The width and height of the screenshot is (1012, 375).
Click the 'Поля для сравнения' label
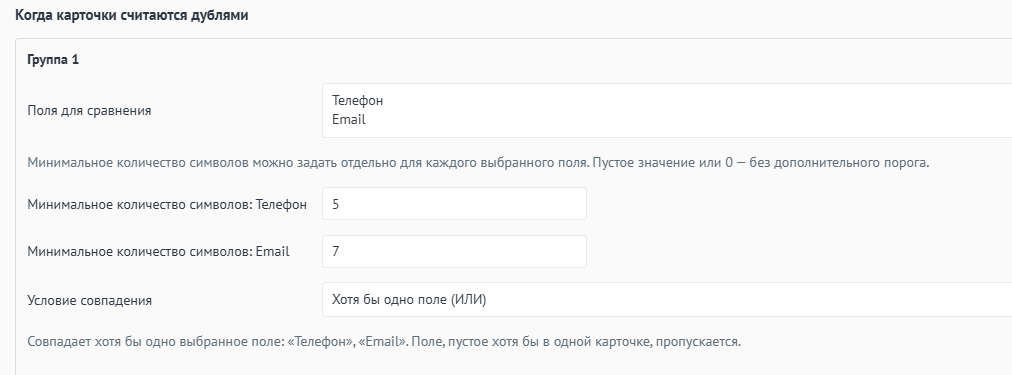[89, 110]
